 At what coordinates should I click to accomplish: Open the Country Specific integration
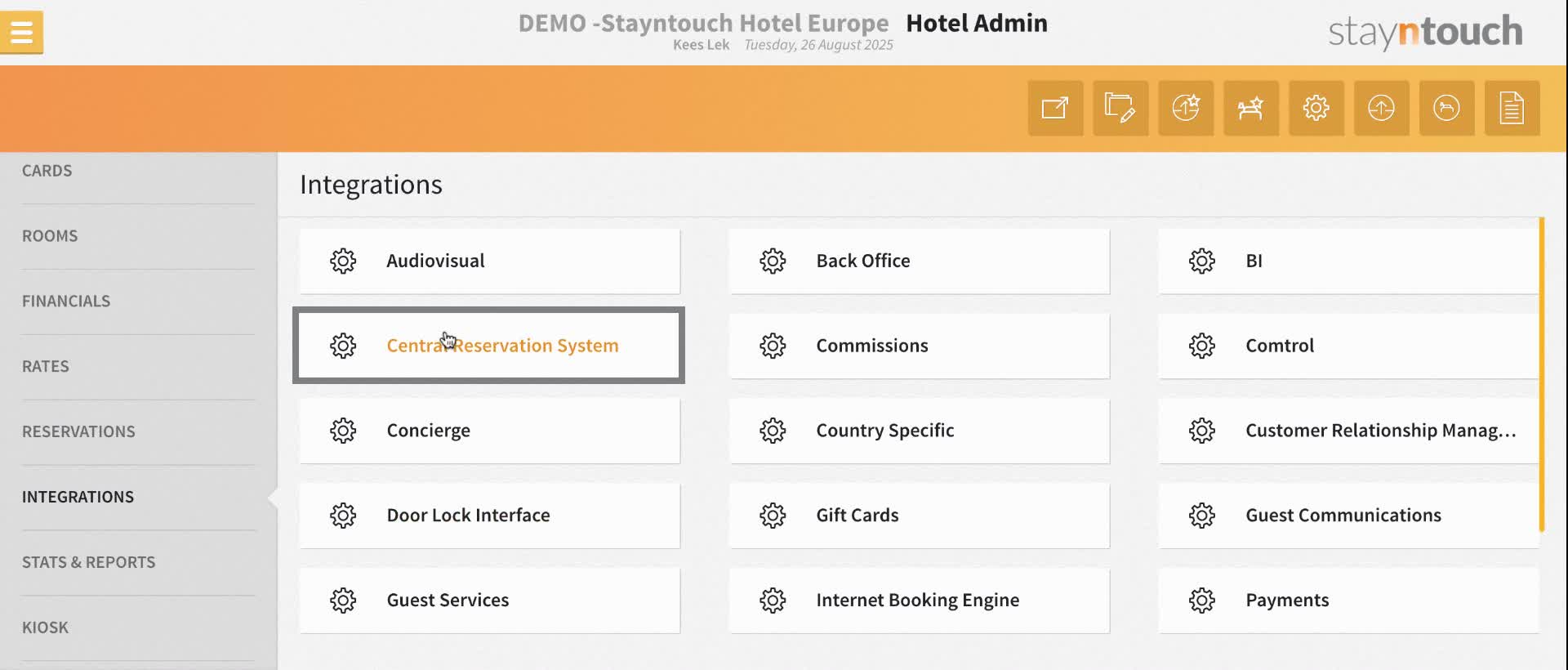click(919, 431)
